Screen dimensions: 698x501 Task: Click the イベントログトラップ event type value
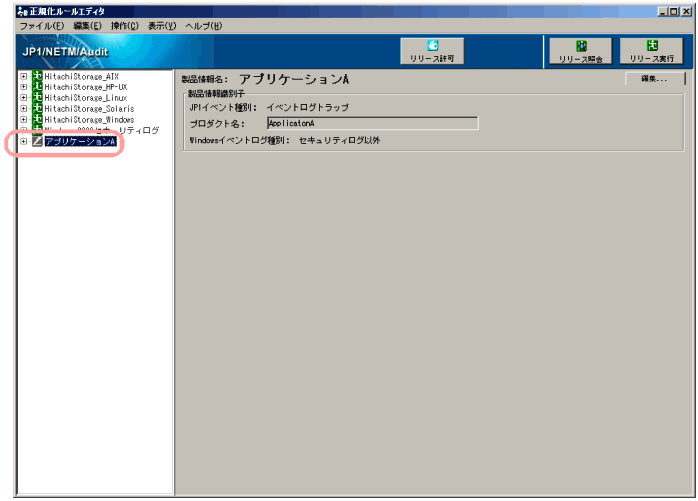point(307,107)
